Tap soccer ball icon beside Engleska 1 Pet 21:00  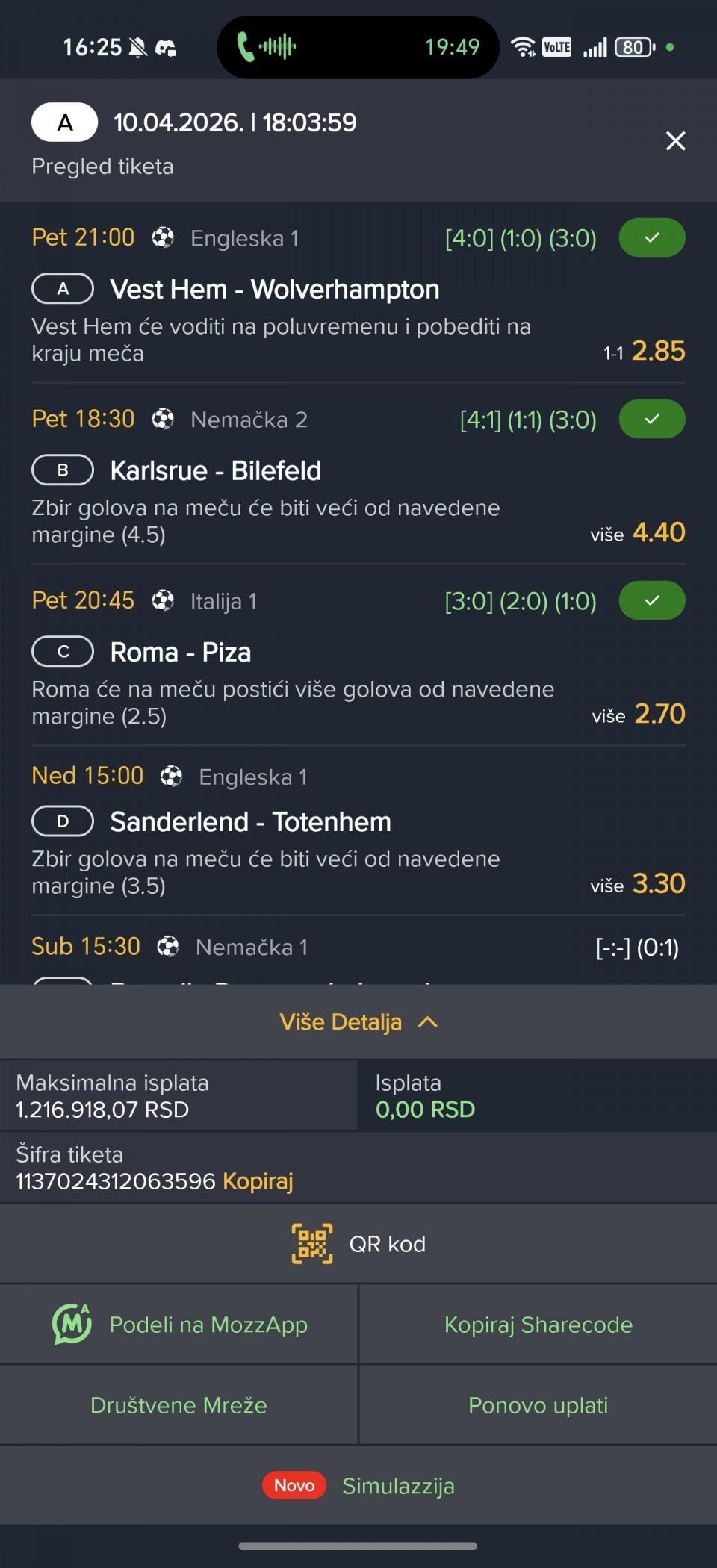(x=163, y=238)
